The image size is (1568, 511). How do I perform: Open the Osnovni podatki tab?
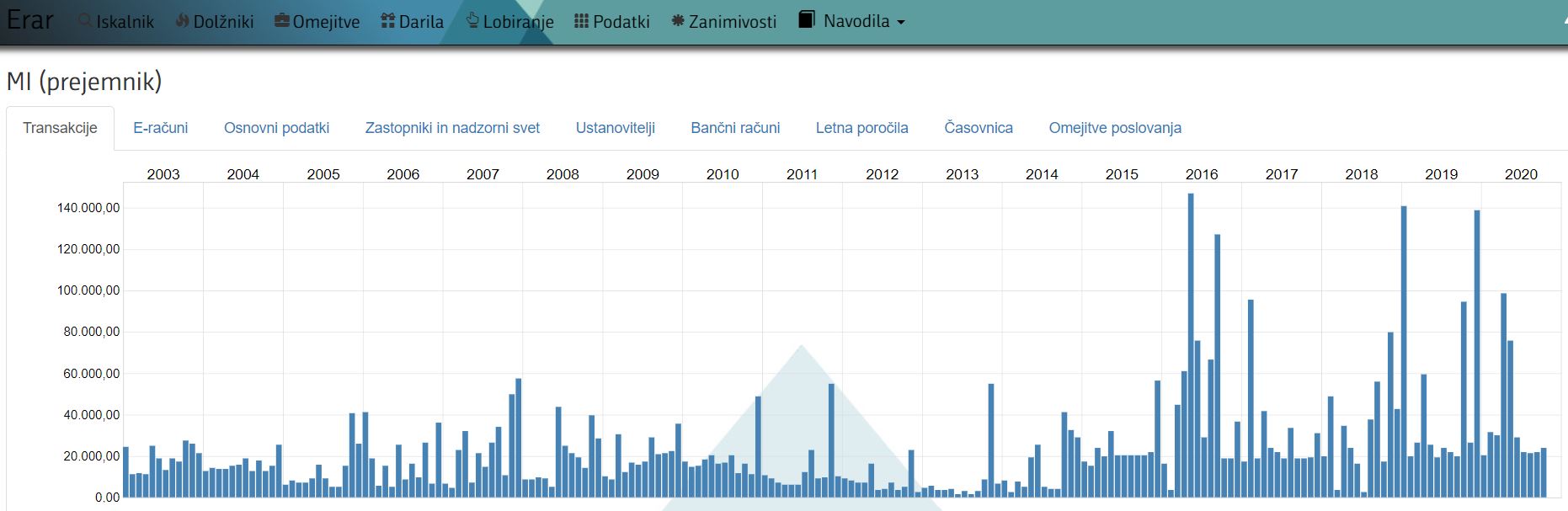pos(276,128)
